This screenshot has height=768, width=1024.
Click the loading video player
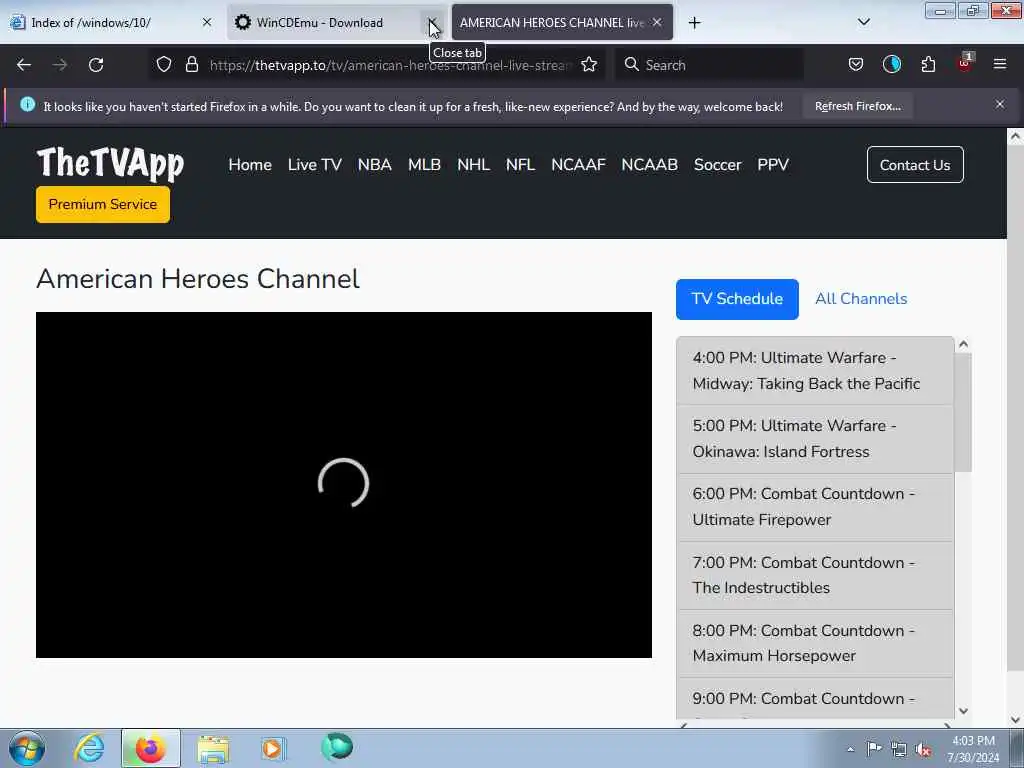(x=344, y=485)
